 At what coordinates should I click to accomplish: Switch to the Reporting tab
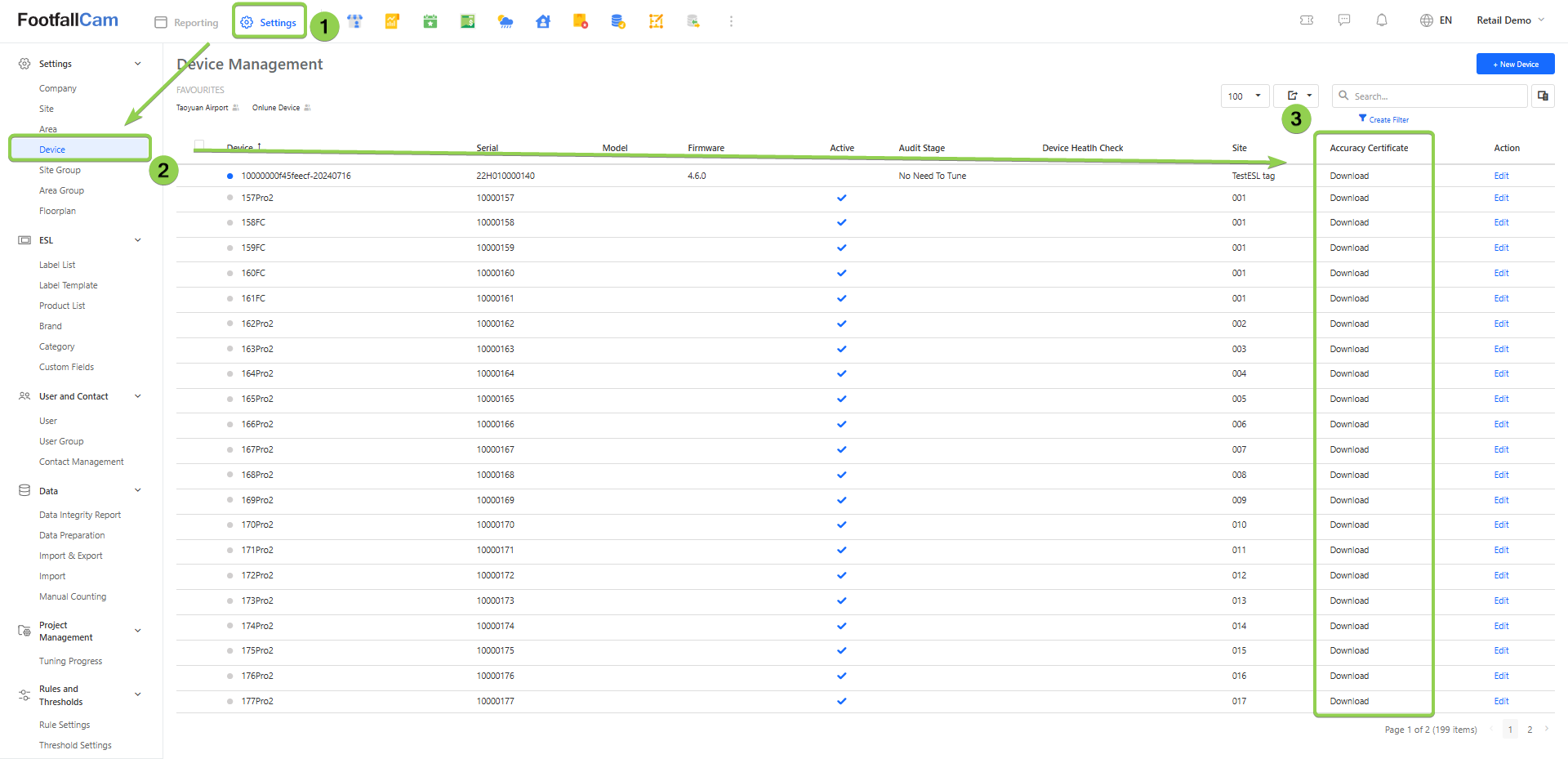tap(187, 23)
